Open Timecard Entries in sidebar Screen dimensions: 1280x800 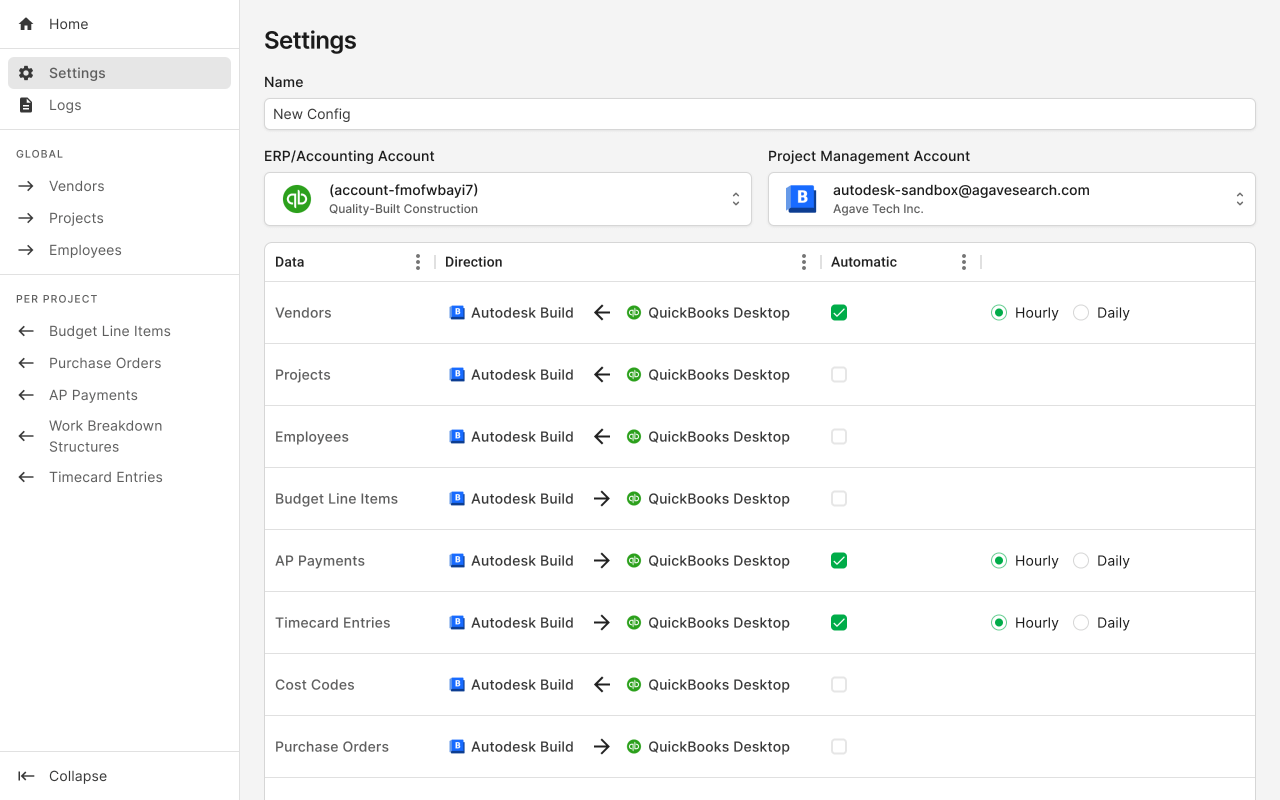coord(120,477)
